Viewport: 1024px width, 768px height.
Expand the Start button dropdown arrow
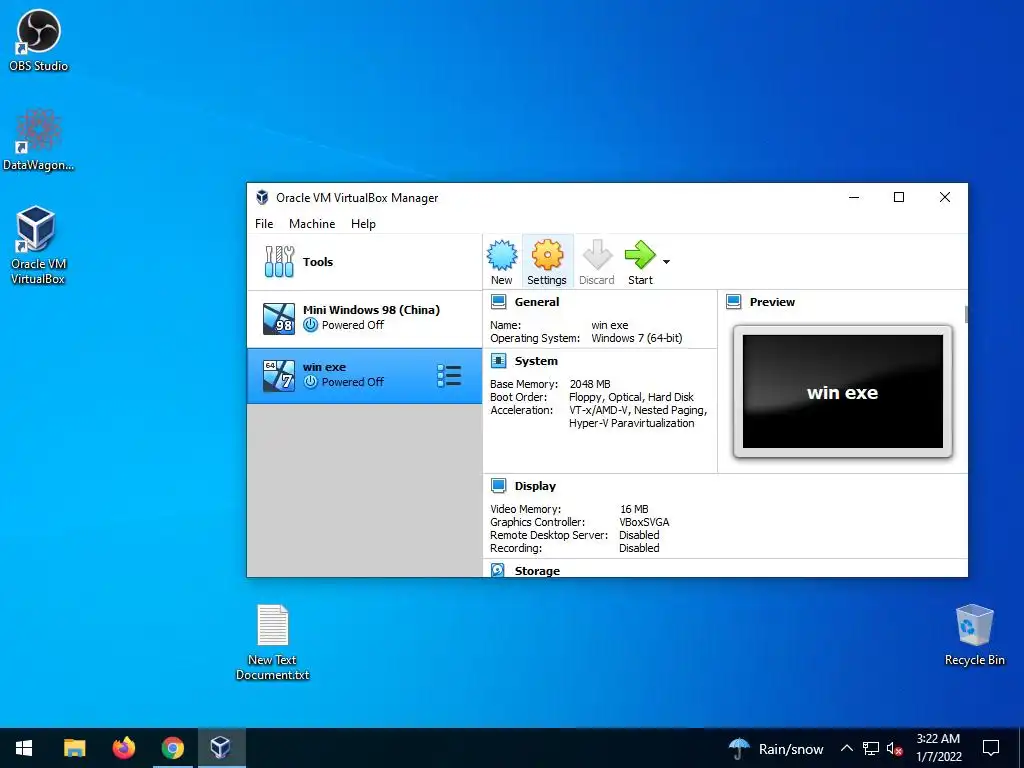(x=666, y=262)
